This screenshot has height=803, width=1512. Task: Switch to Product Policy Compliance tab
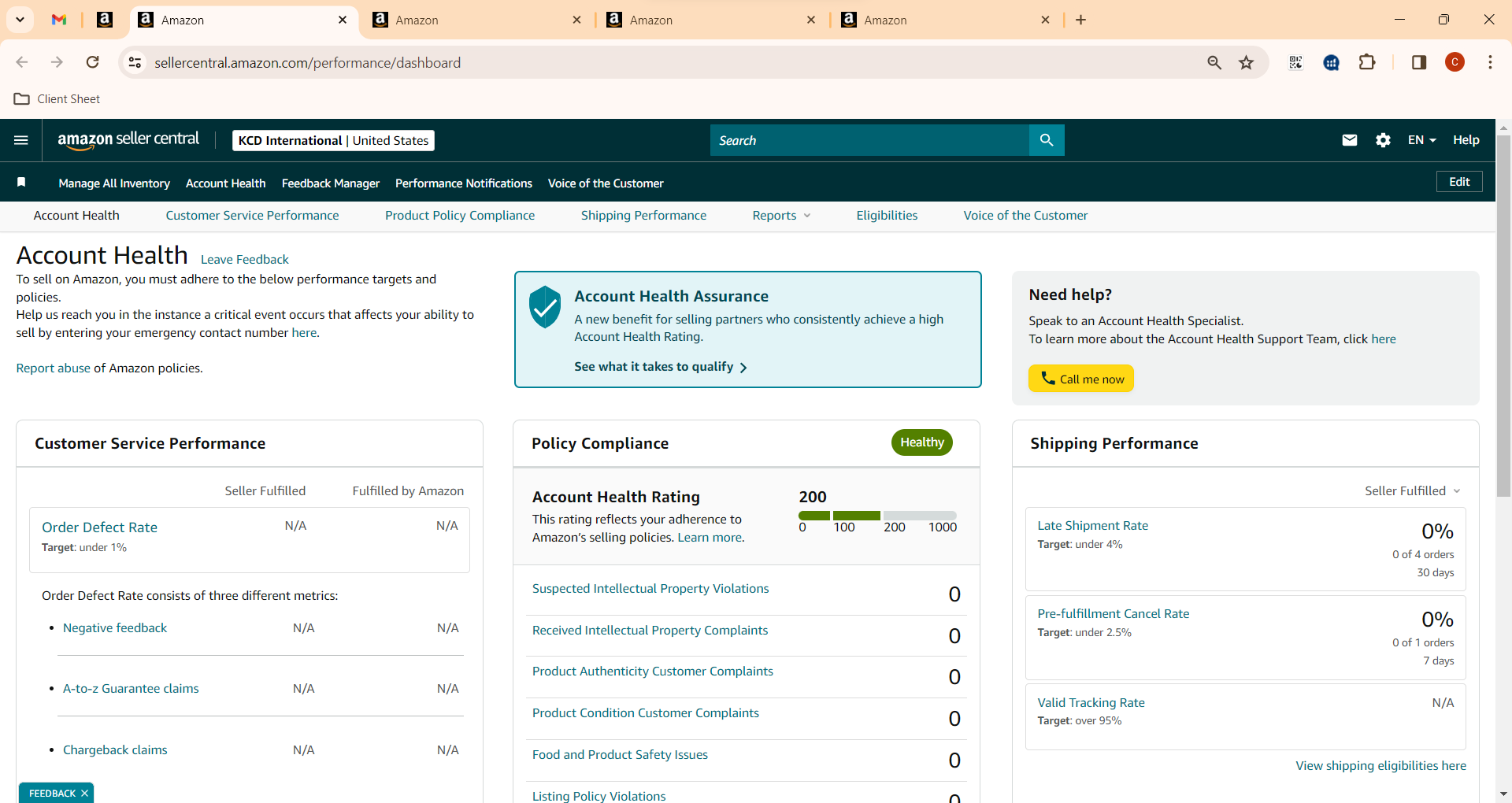(460, 216)
